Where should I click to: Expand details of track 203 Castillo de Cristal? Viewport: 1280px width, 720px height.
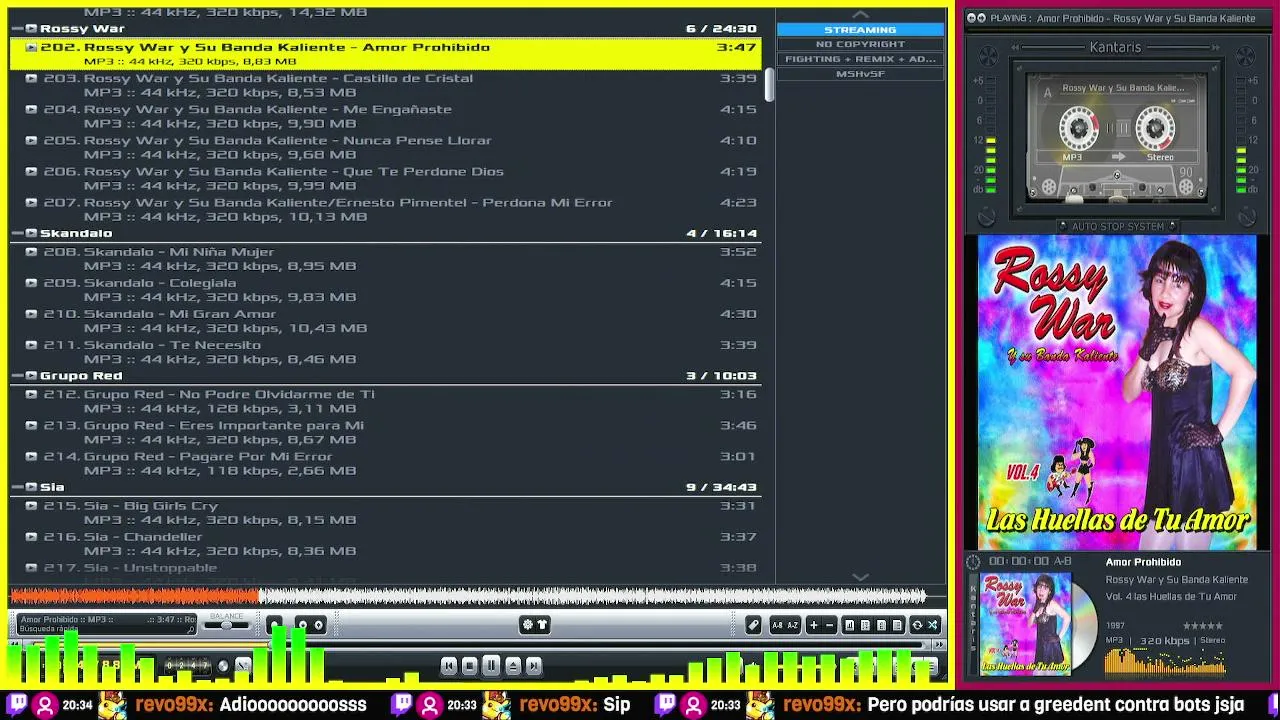coord(32,78)
